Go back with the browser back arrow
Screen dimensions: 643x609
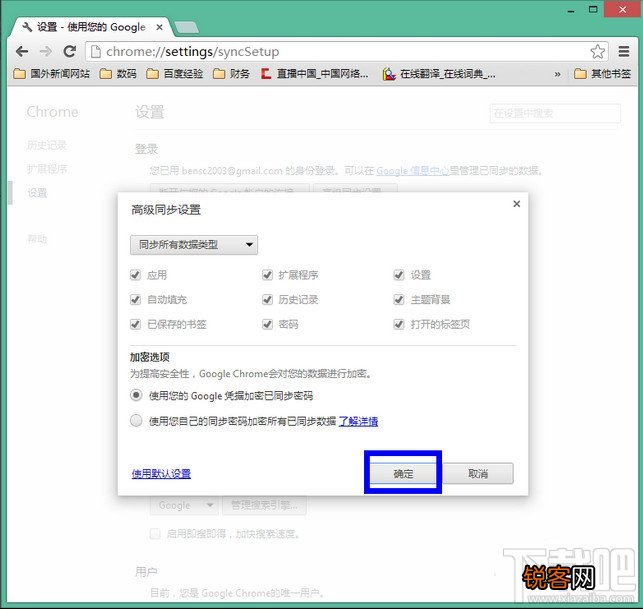pos(22,52)
